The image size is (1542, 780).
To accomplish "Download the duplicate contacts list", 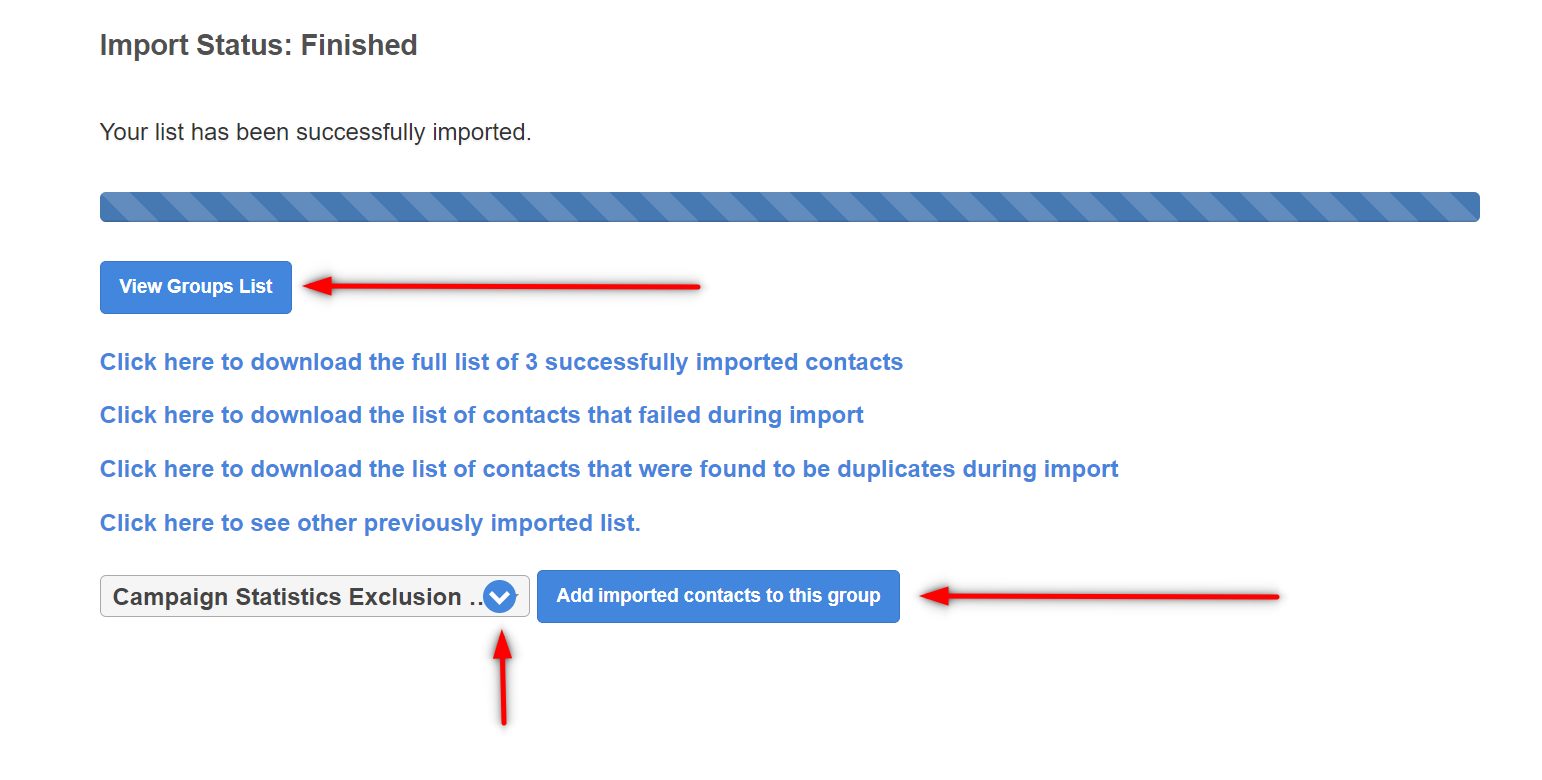I will pyautogui.click(x=609, y=469).
